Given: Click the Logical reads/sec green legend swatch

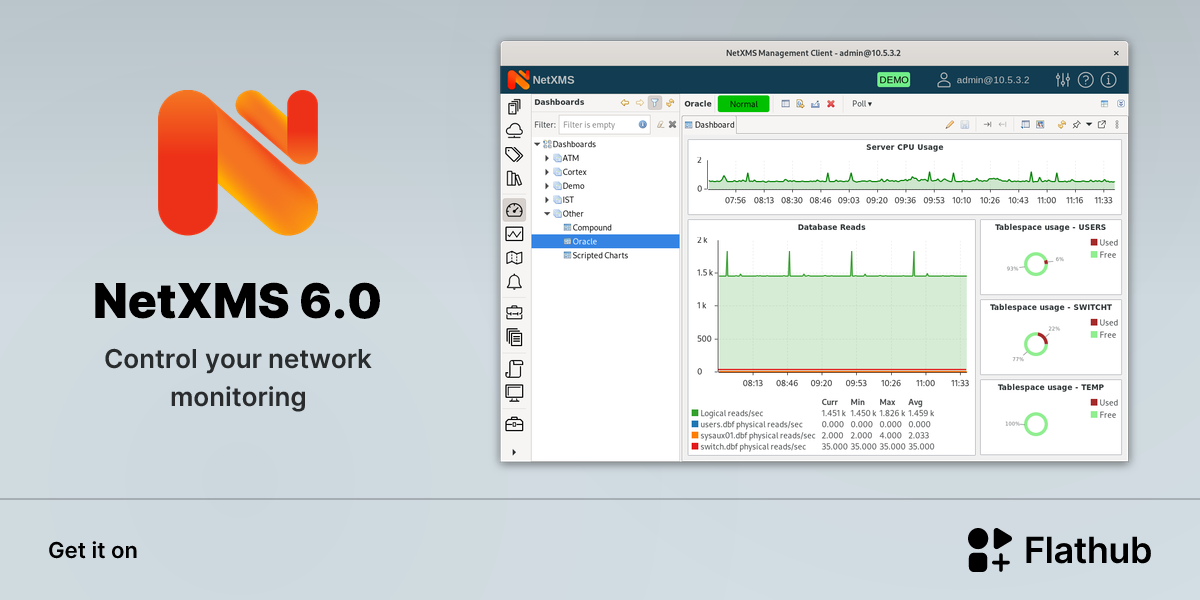Looking at the screenshot, I should [x=695, y=413].
